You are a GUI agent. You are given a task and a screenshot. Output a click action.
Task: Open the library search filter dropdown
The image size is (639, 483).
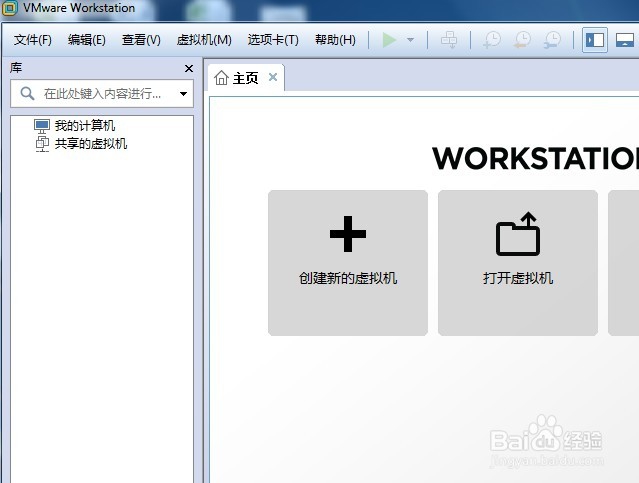(x=183, y=94)
